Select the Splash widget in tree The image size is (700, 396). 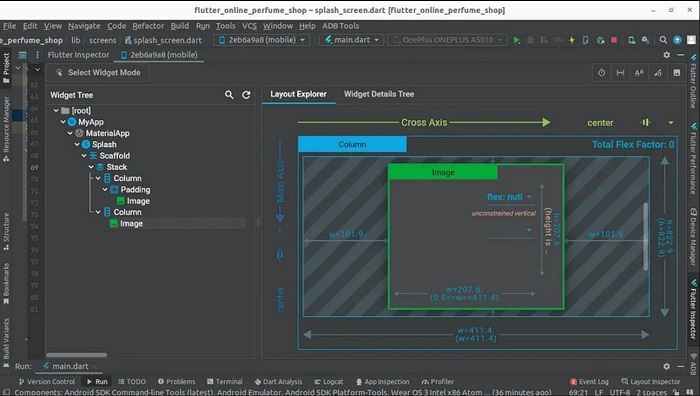[99, 144]
